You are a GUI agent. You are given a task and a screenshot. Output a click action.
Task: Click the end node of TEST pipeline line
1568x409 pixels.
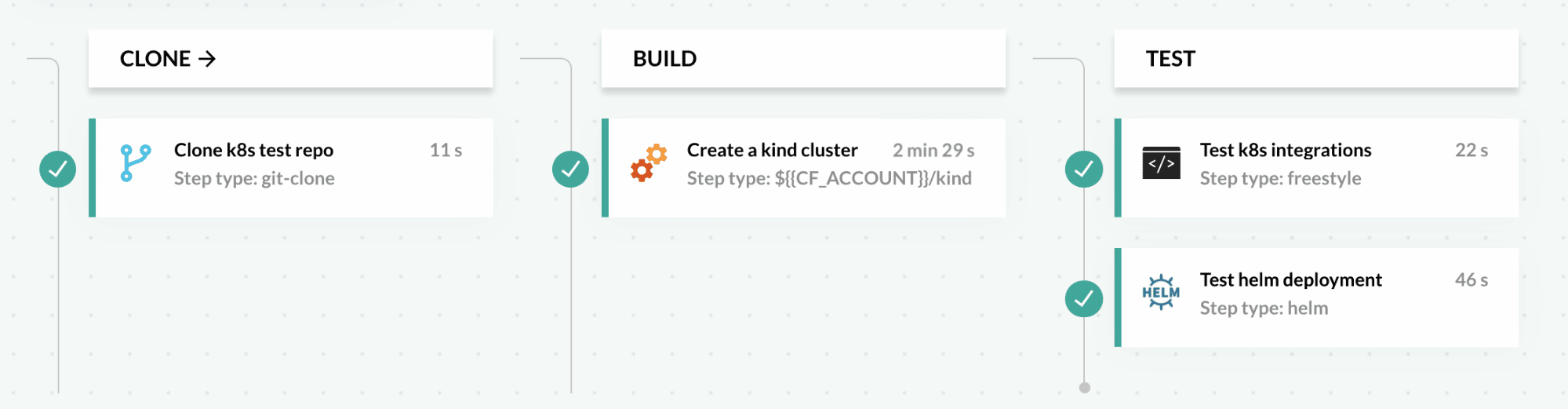coord(1084,387)
